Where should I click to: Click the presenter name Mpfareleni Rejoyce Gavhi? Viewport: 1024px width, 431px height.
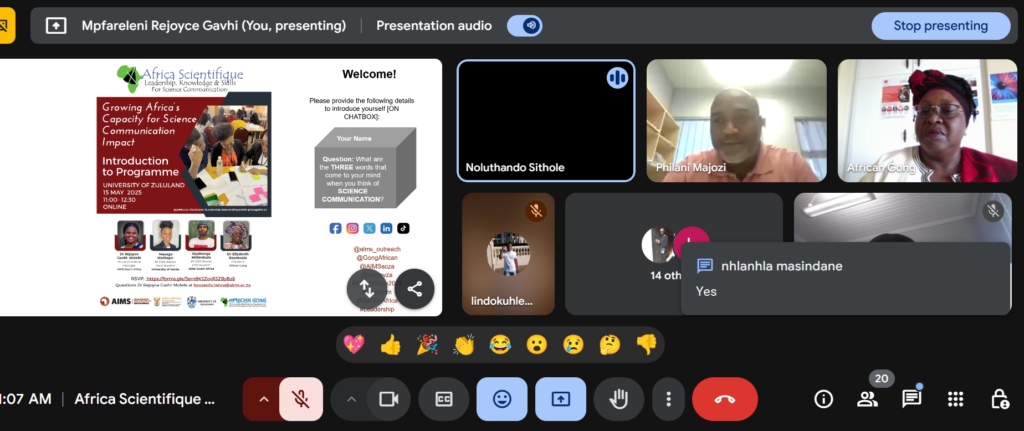pos(214,26)
